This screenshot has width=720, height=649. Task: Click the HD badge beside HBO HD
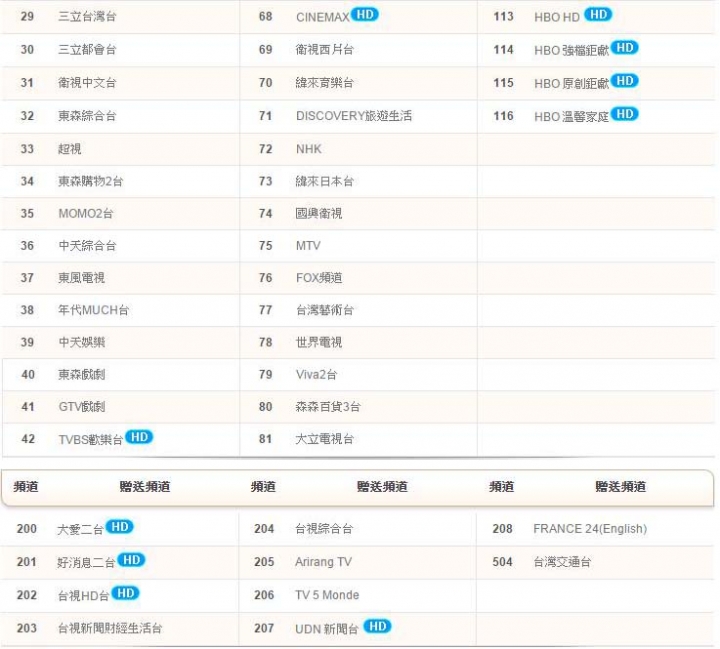598,15
